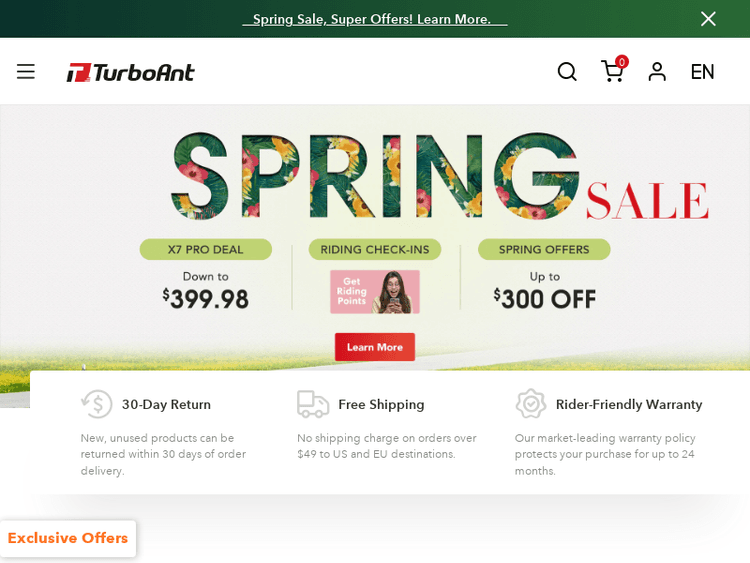Click the TurboAnt logo
The image size is (750, 563).
point(130,73)
